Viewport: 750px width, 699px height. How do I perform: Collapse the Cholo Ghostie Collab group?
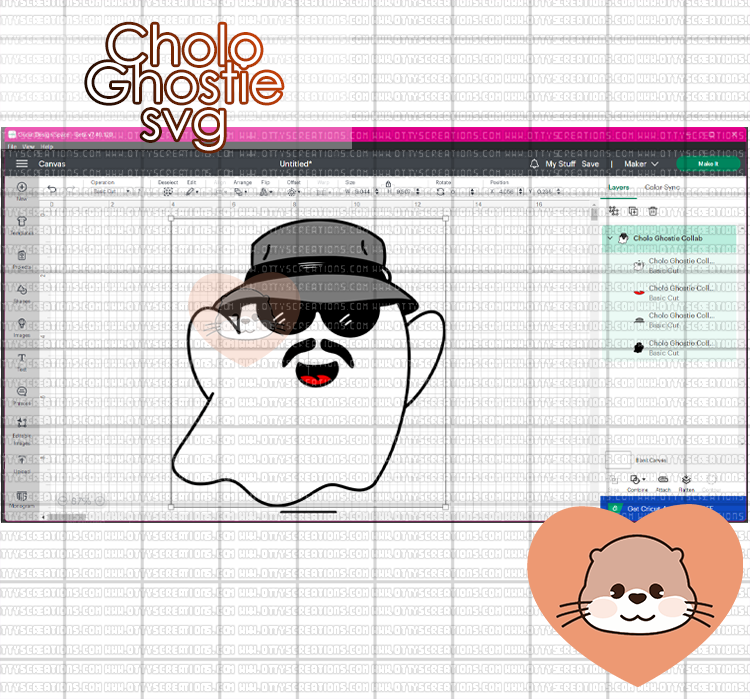tap(610, 238)
